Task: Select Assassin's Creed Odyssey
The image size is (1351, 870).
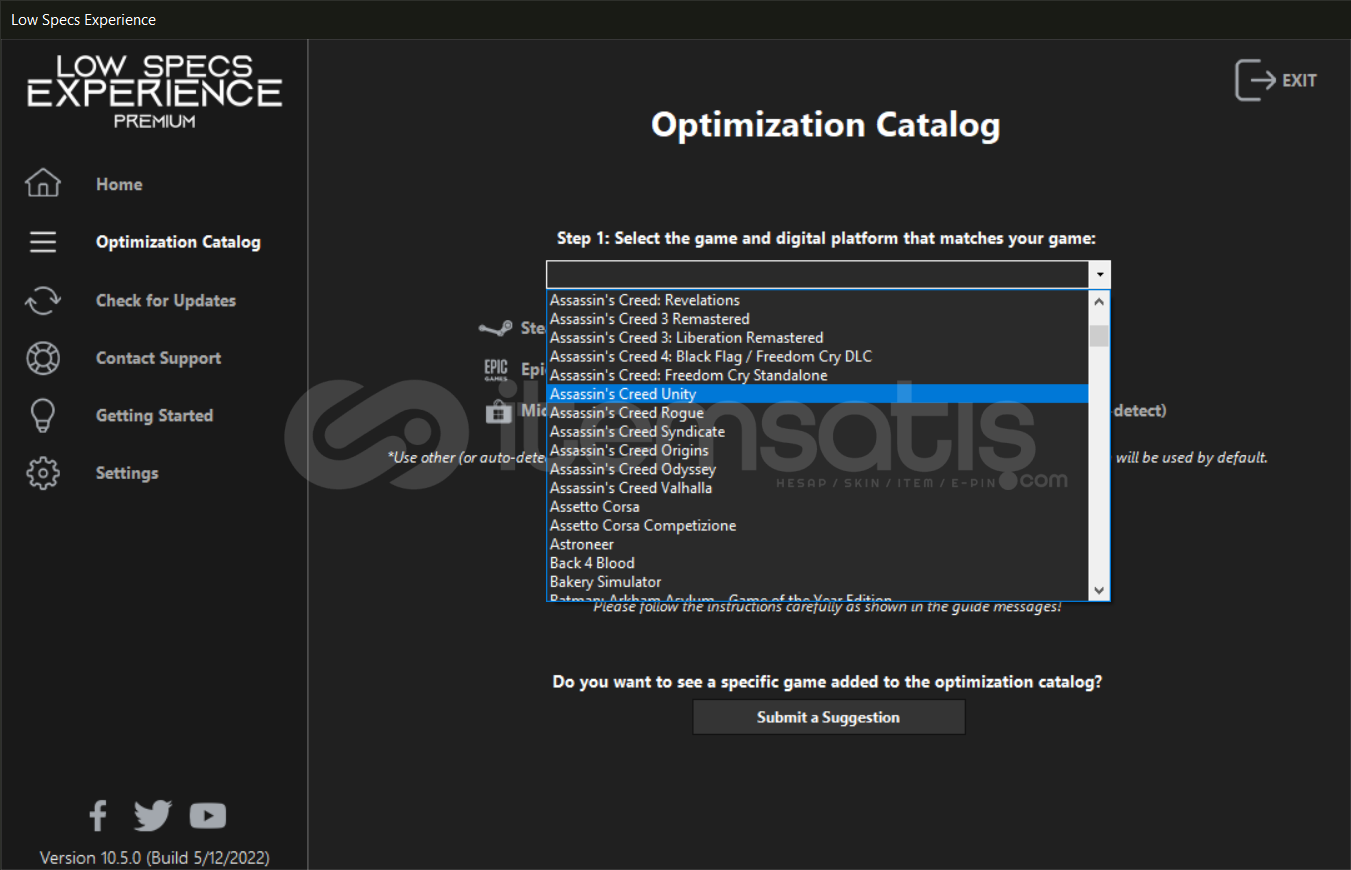Action: point(818,469)
